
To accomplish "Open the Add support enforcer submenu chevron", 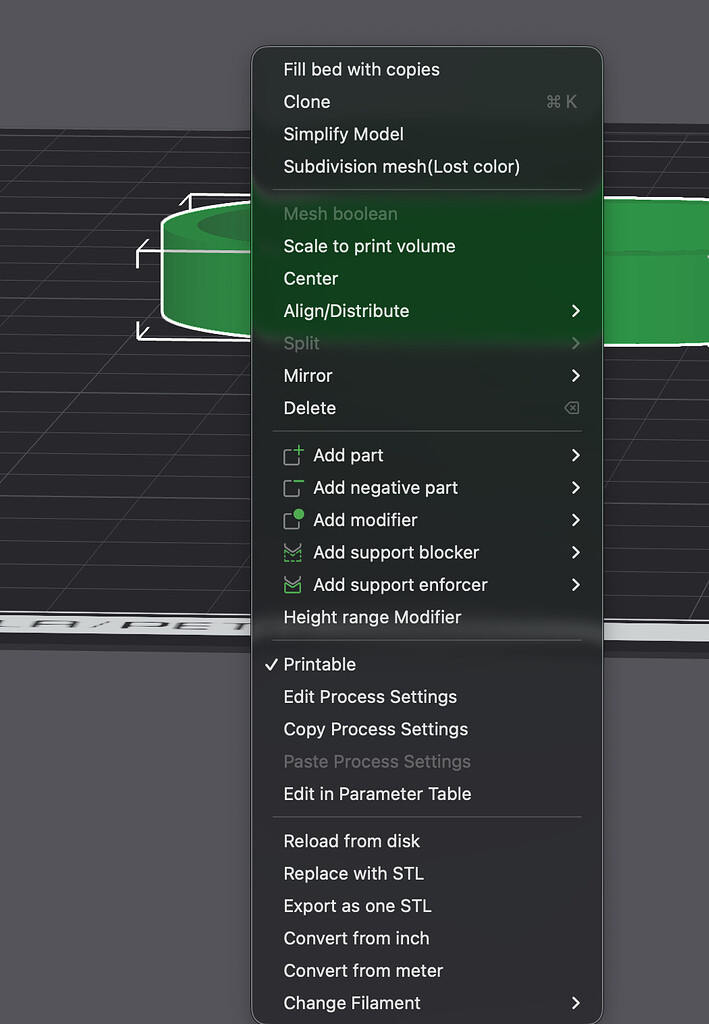I will tap(575, 584).
